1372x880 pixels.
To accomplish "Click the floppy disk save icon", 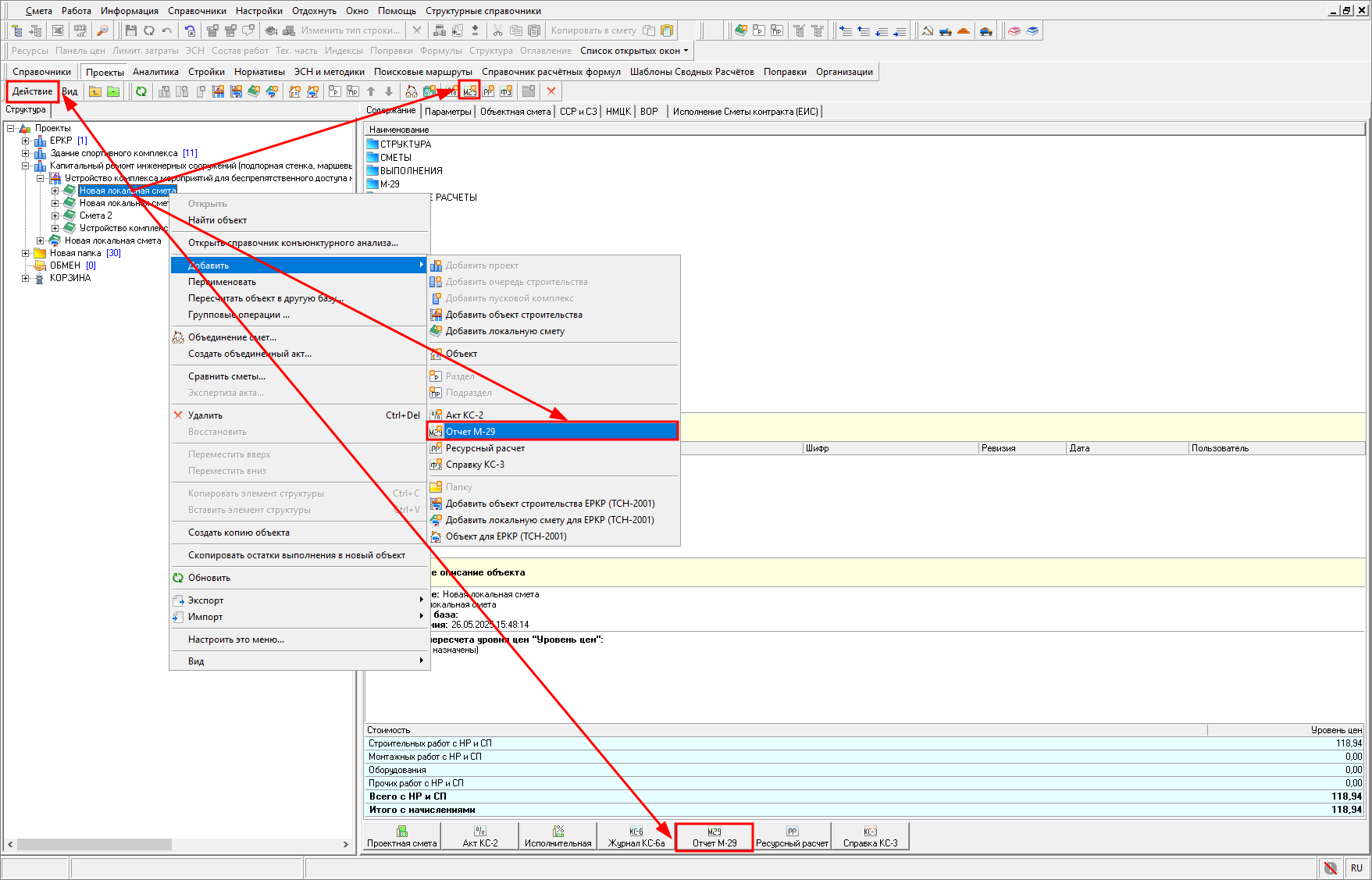I will [x=131, y=30].
